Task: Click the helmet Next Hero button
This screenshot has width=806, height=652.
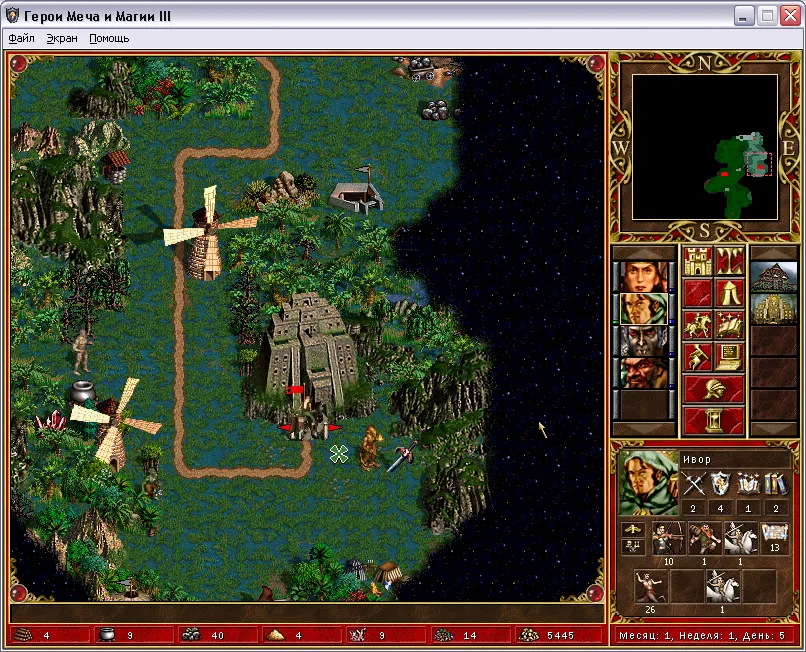Action: pos(713,389)
